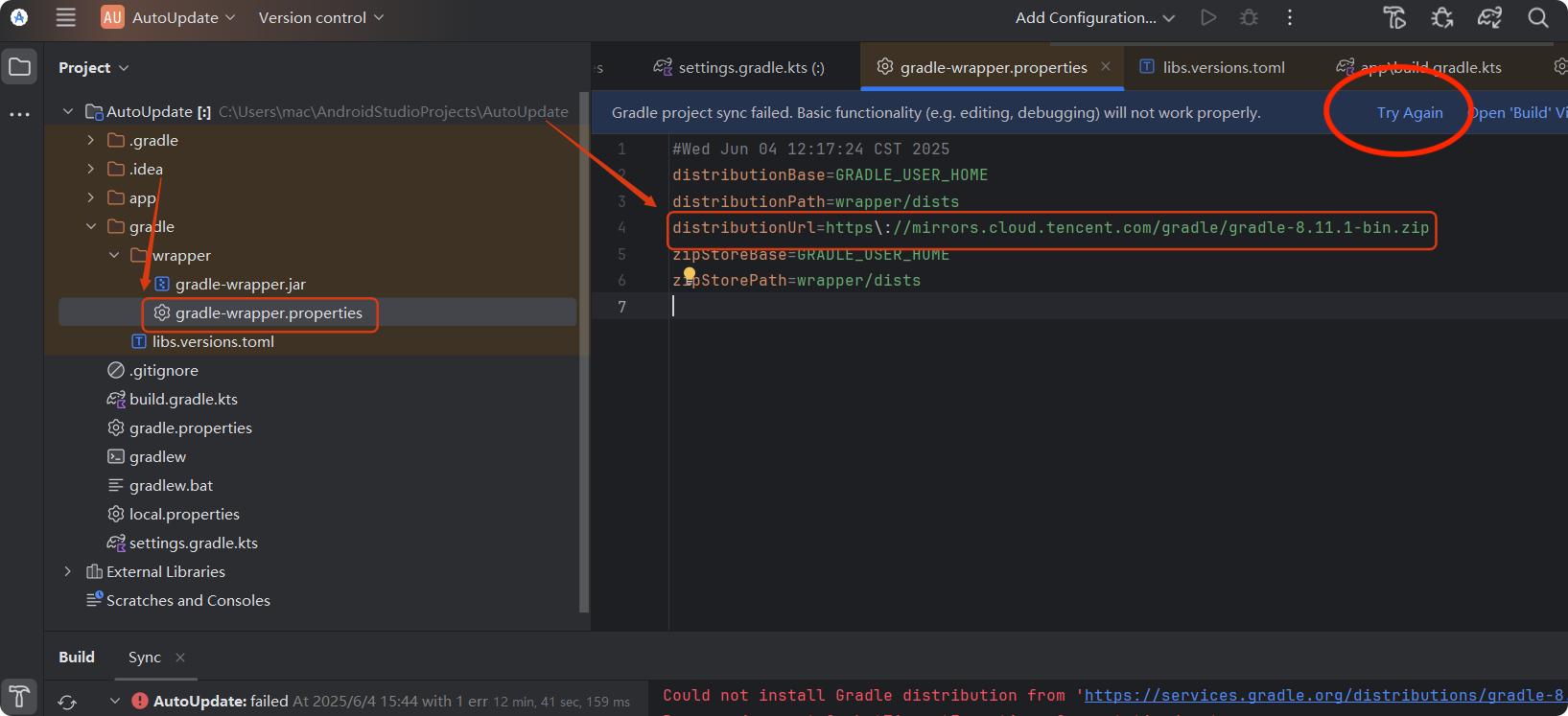Viewport: 1568px width, 716px height.
Task: Select the Sync tab in Build panel
Action: [145, 657]
